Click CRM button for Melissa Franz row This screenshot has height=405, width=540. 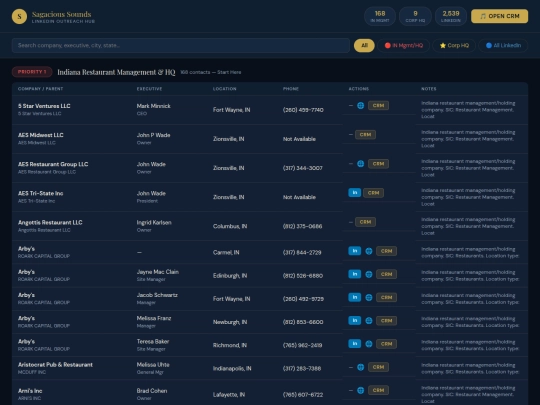click(x=386, y=321)
